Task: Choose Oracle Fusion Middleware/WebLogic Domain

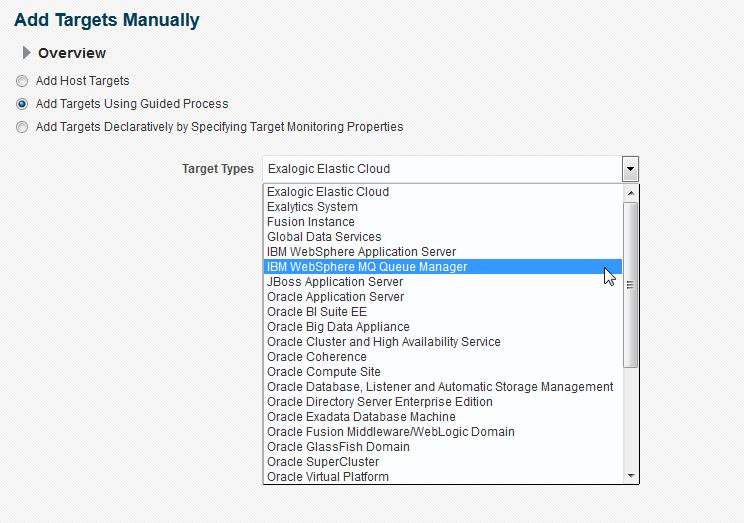Action: click(x=443, y=432)
